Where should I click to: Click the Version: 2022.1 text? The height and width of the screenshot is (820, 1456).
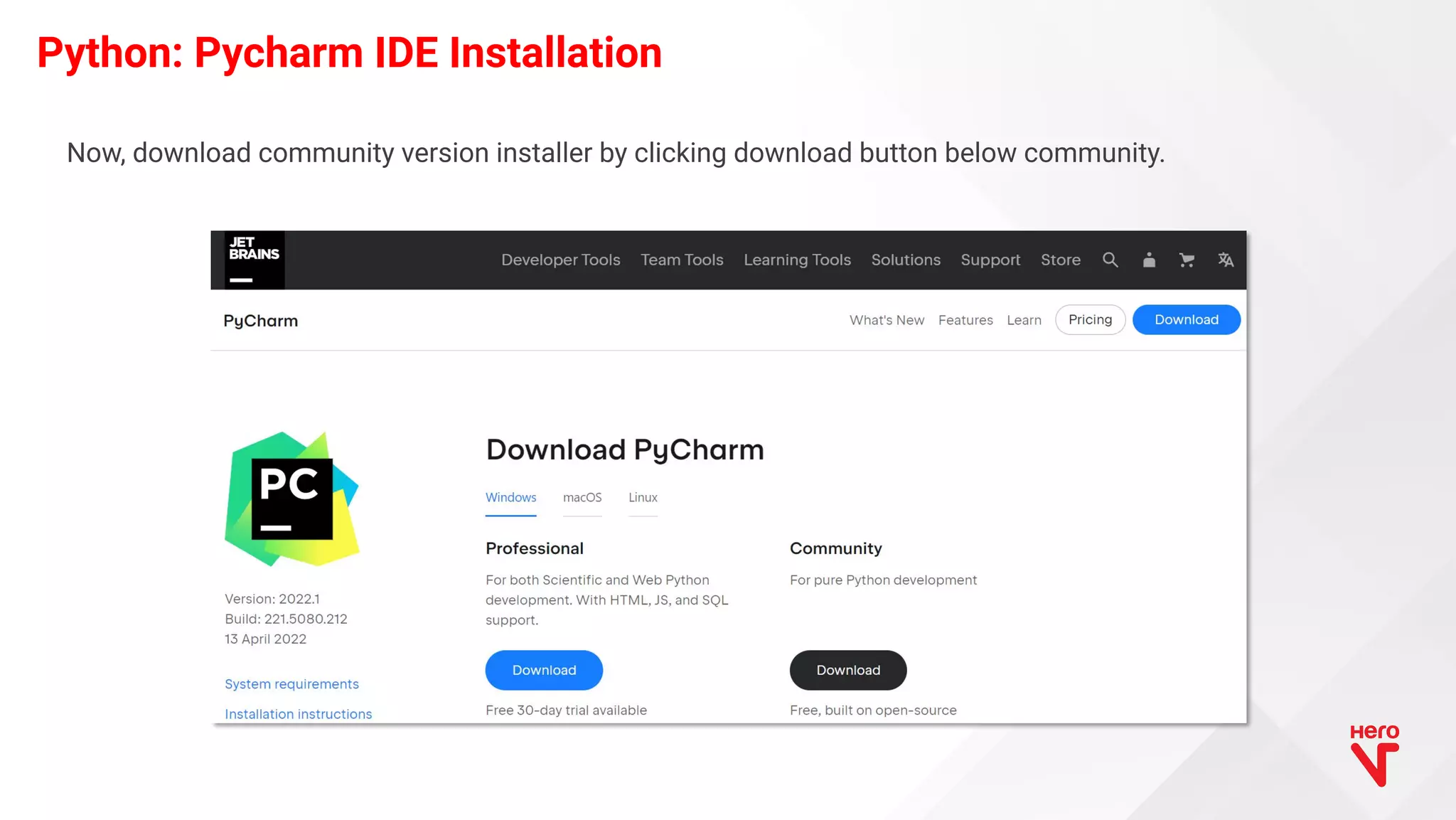pyautogui.click(x=272, y=599)
